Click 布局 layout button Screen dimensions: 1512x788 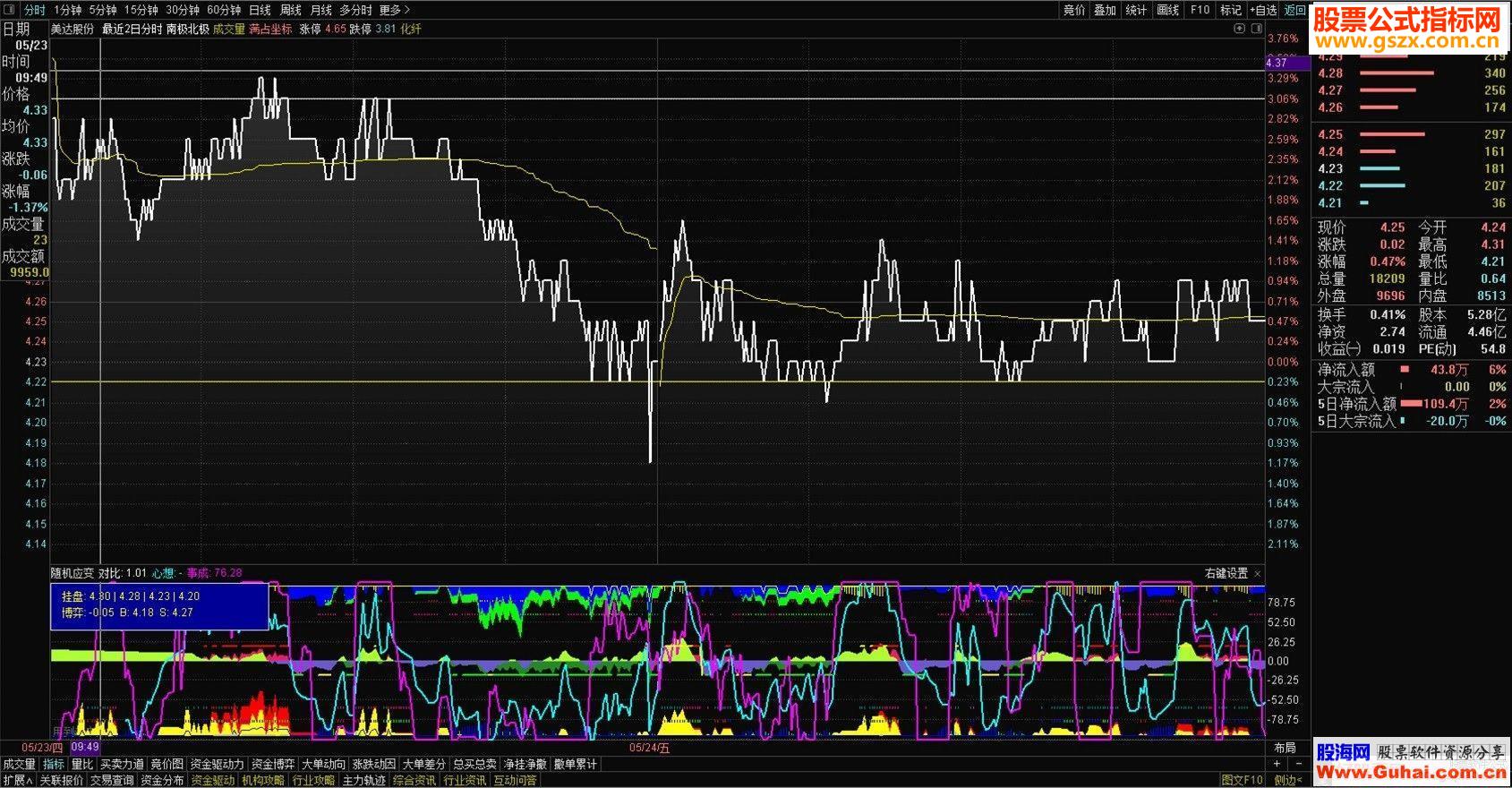(1286, 748)
